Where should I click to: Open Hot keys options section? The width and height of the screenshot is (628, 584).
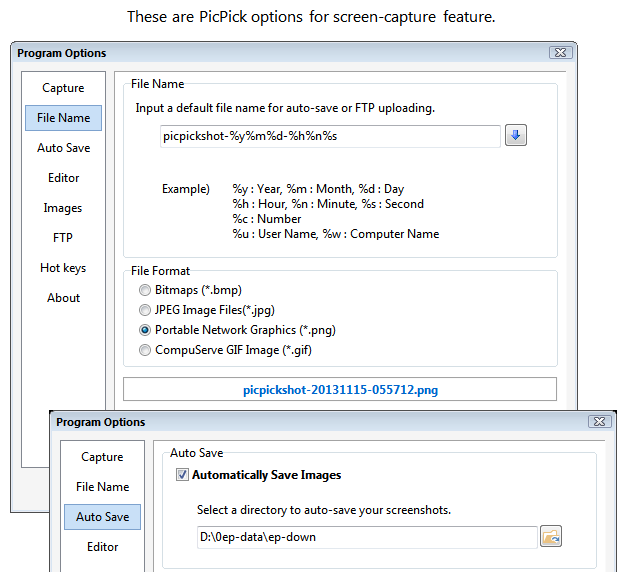tap(63, 268)
